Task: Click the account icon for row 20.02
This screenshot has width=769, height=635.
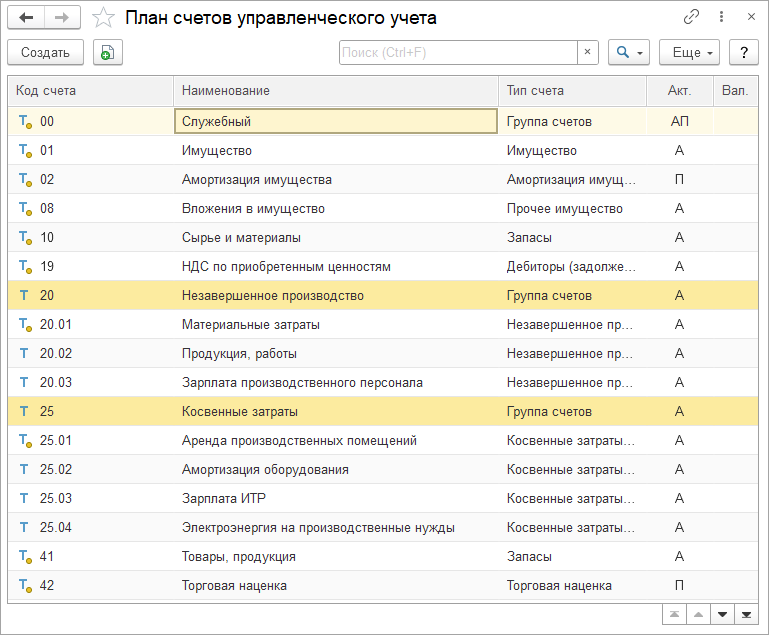Action: [x=25, y=353]
